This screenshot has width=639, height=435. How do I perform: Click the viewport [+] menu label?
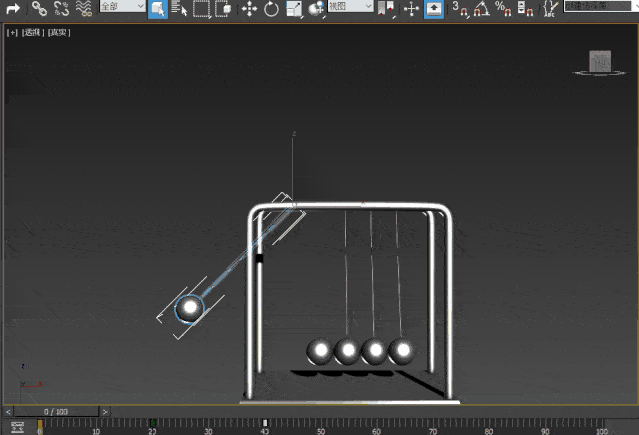tap(12, 33)
